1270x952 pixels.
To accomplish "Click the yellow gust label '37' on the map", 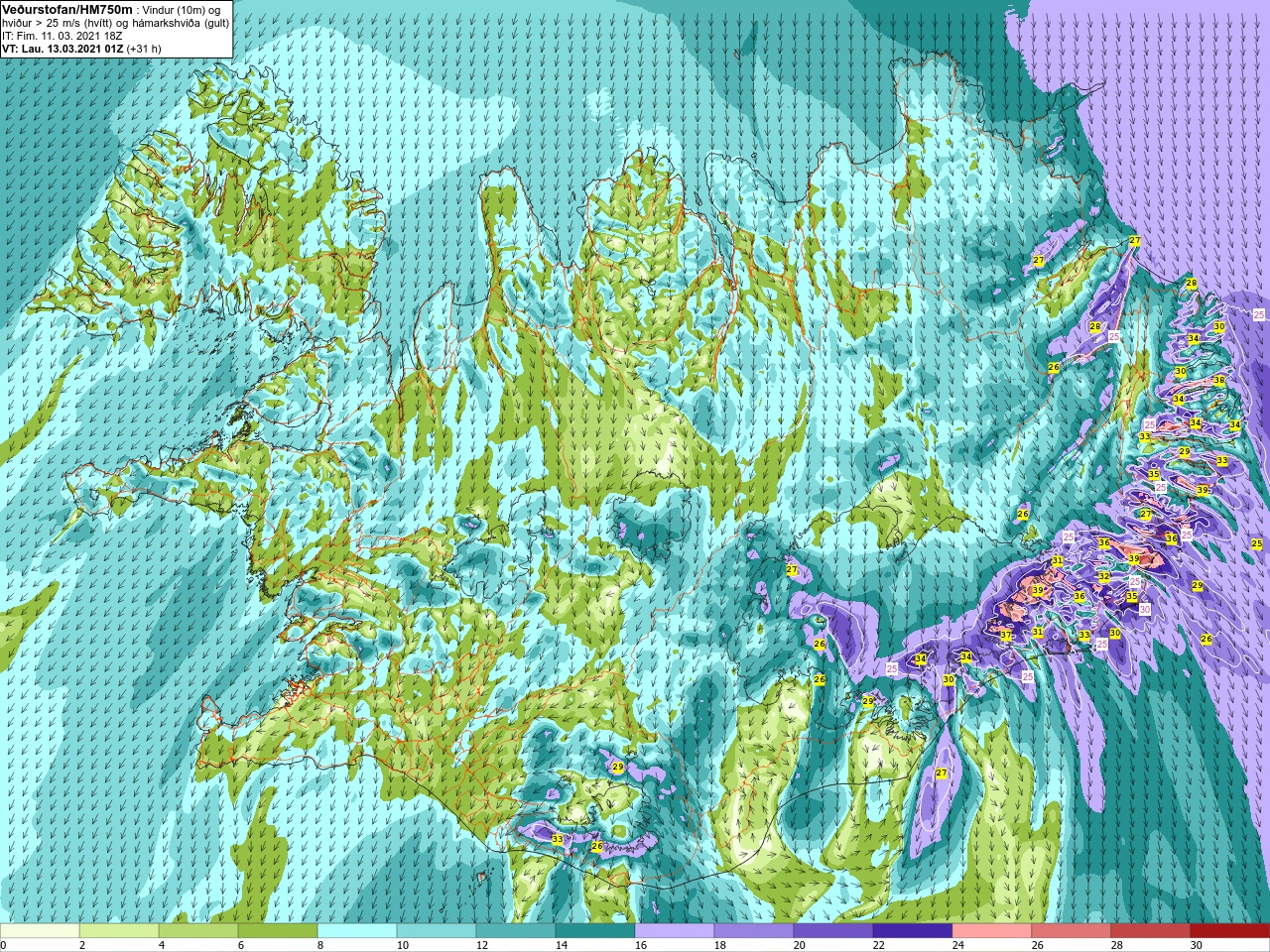I will click(x=1005, y=636).
